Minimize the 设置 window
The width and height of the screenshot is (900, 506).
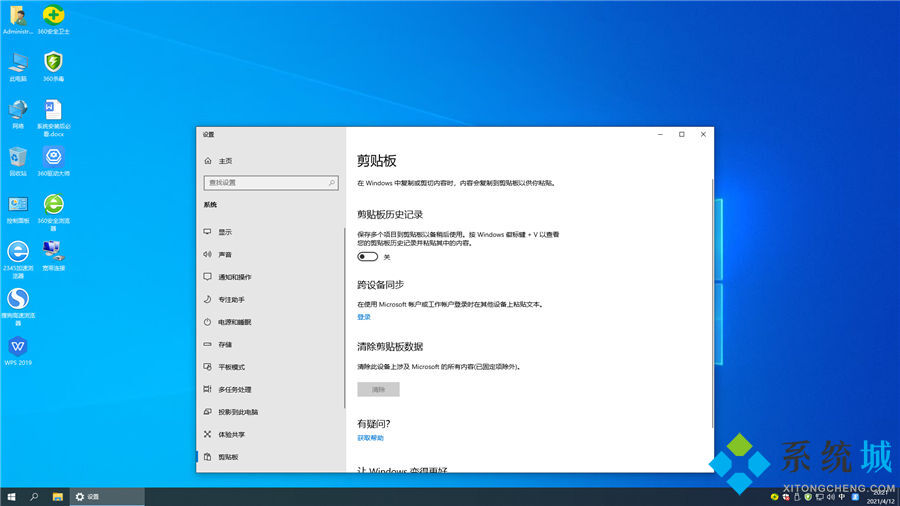pos(660,134)
